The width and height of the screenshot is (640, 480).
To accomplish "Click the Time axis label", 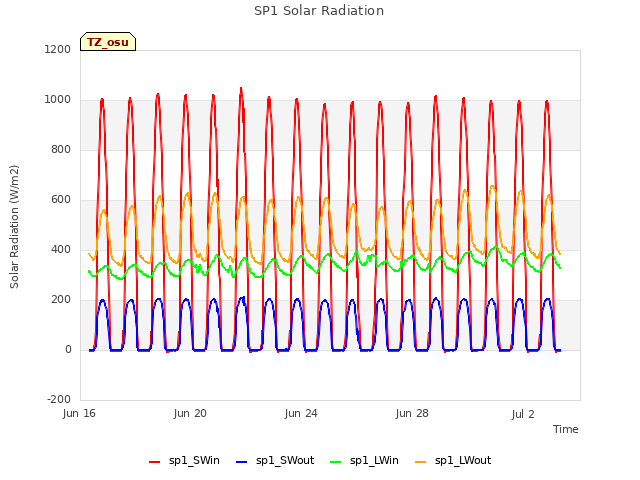I will tap(565, 429).
